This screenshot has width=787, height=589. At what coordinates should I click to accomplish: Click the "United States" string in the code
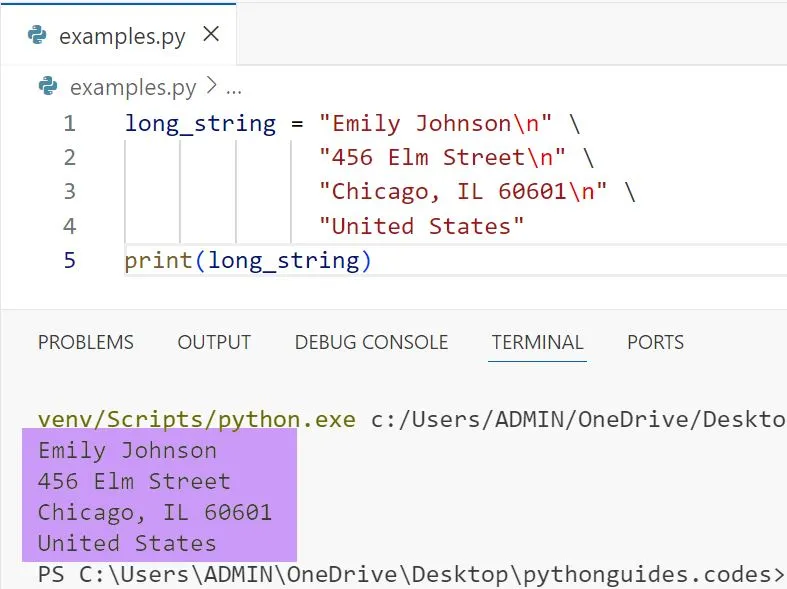pyautogui.click(x=421, y=226)
